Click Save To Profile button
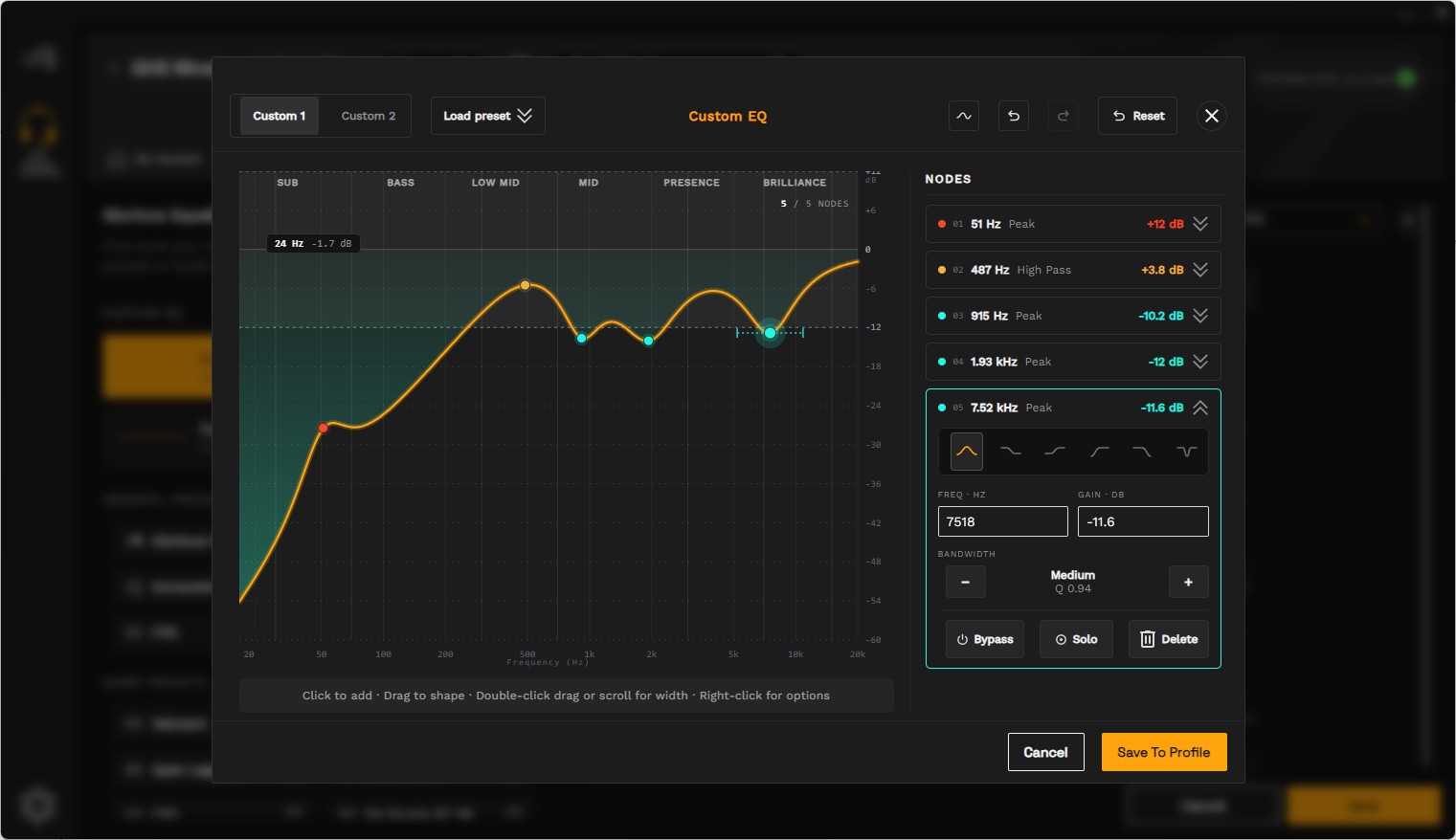 [1164, 752]
